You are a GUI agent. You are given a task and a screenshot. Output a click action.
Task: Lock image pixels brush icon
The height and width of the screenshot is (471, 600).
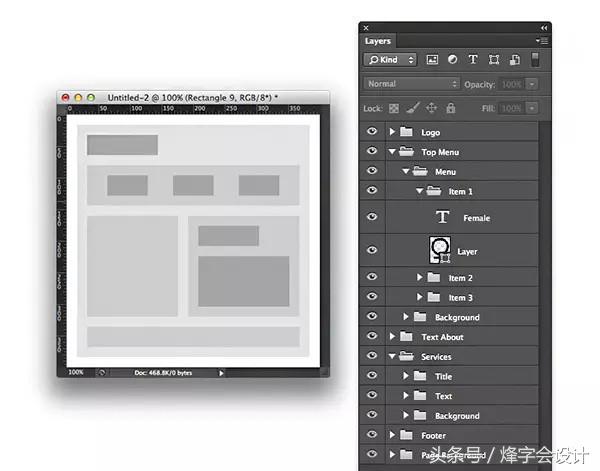click(413, 108)
